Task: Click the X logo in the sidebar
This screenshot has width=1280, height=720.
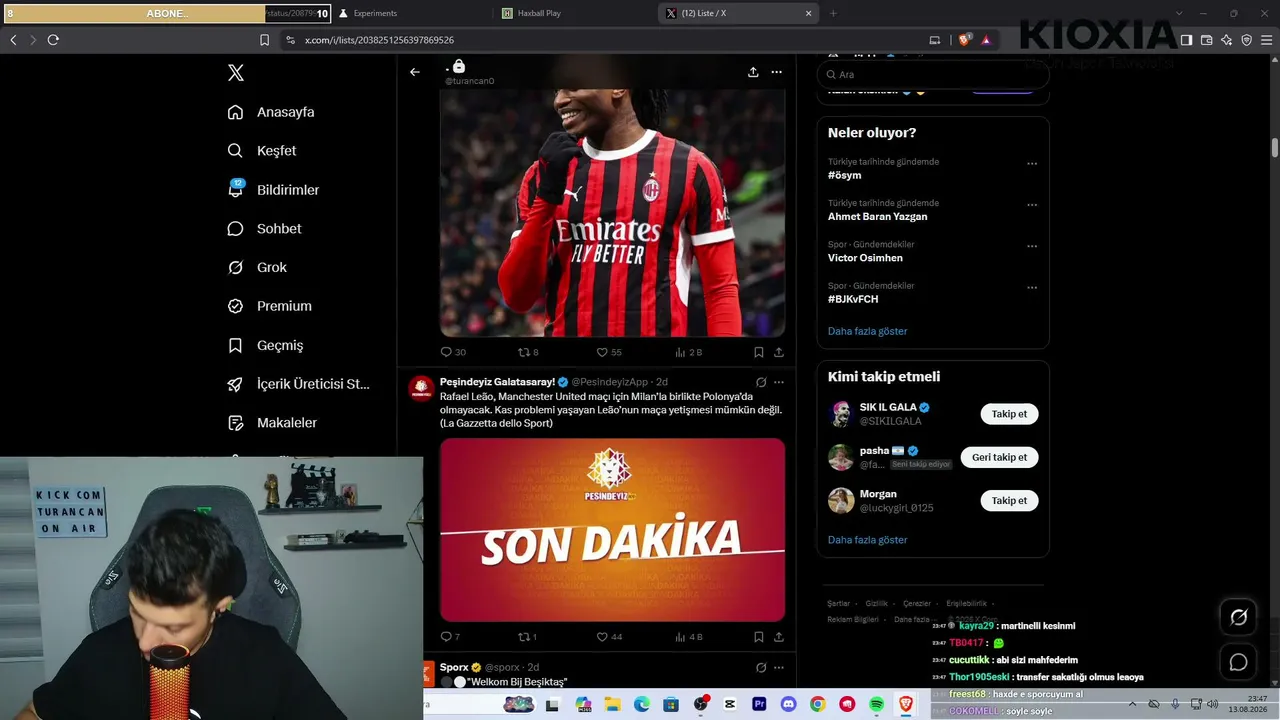Action: (x=236, y=73)
